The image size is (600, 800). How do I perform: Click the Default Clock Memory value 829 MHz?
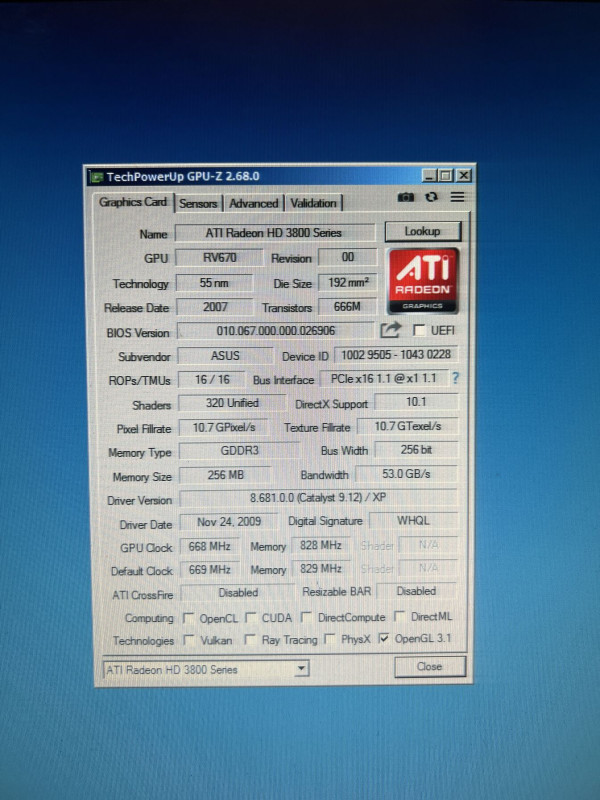click(320, 568)
